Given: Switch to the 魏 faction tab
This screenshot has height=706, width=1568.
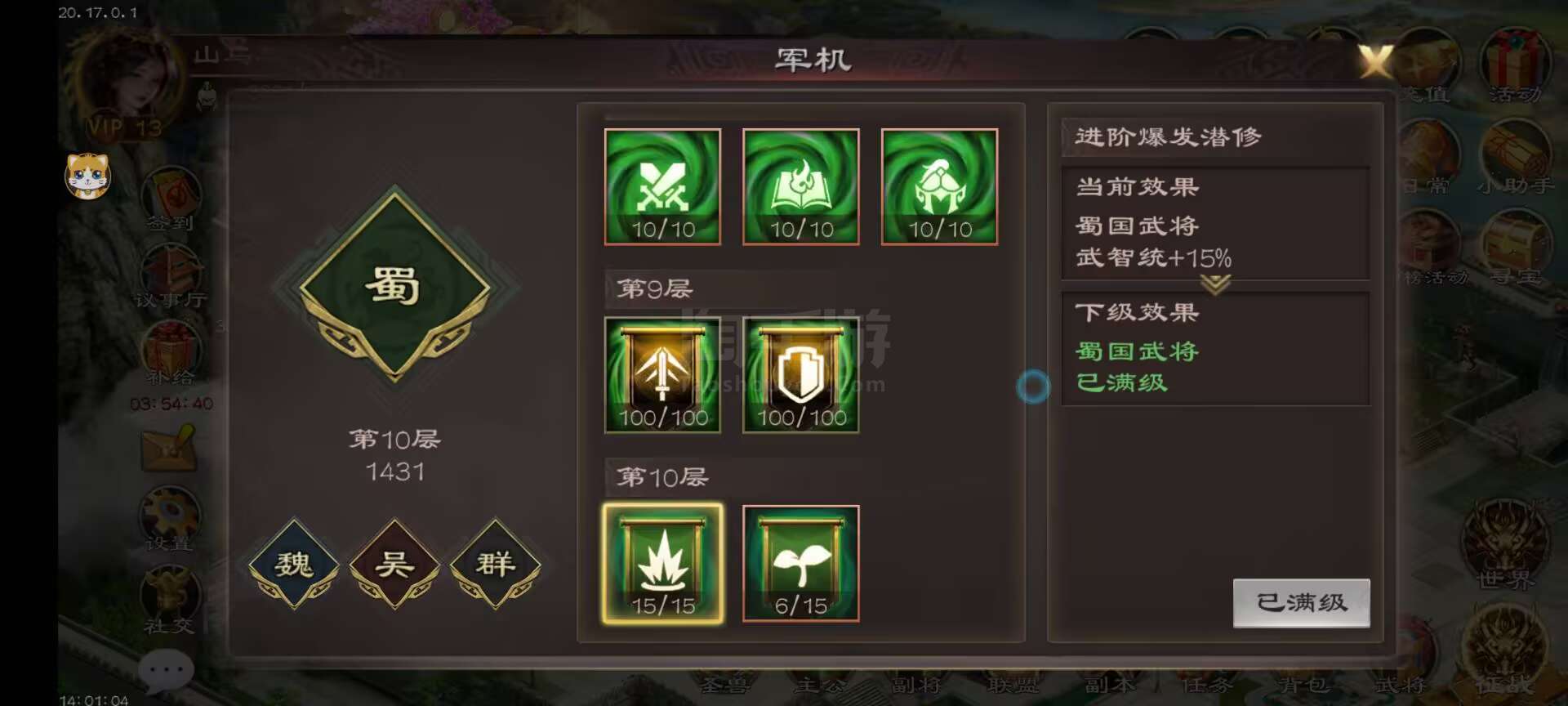Looking at the screenshot, I should [x=294, y=564].
